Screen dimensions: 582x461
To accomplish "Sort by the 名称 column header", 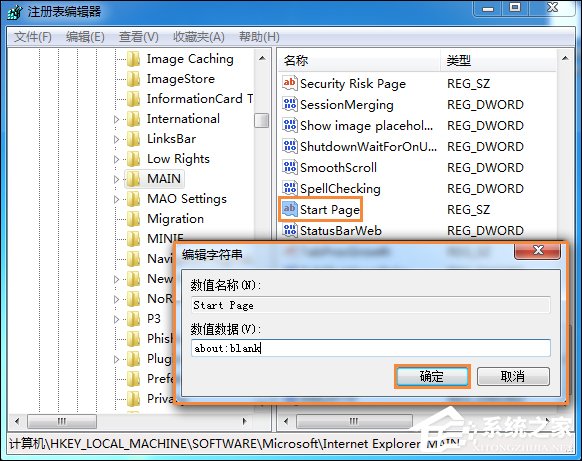I will (x=359, y=61).
